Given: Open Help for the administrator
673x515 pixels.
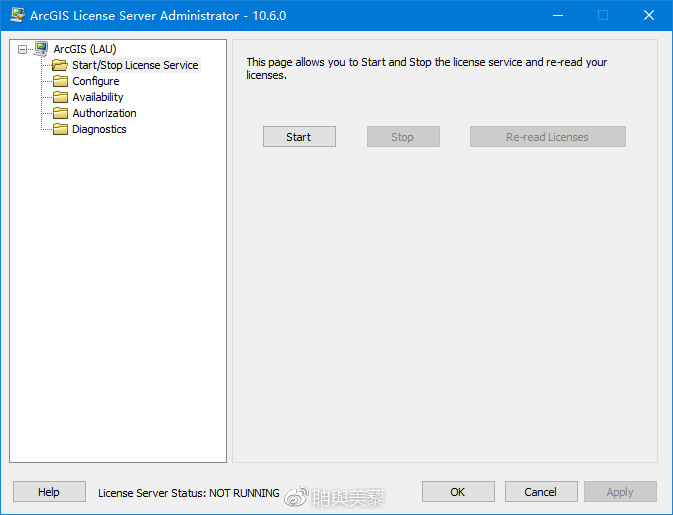Looking at the screenshot, I should point(49,491).
